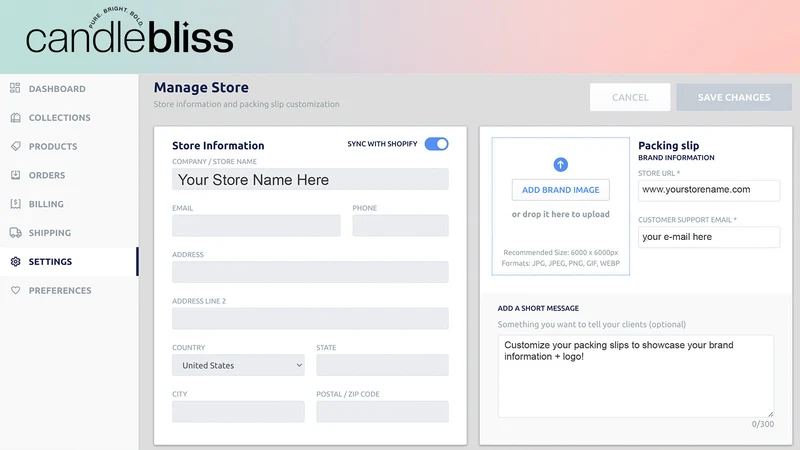Screen dimensions: 800x450
Task: Click the Billing receipt icon
Action: (x=15, y=204)
